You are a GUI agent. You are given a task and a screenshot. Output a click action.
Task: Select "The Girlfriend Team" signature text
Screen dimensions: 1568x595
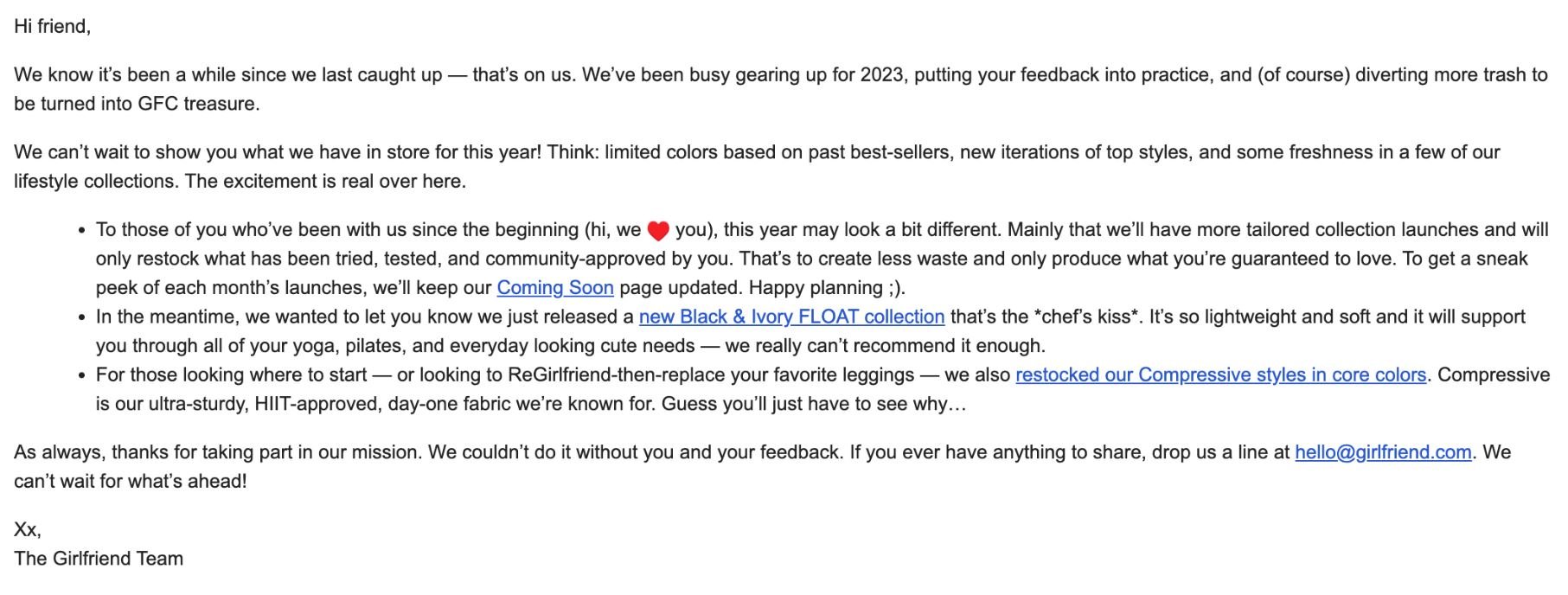[x=99, y=559]
